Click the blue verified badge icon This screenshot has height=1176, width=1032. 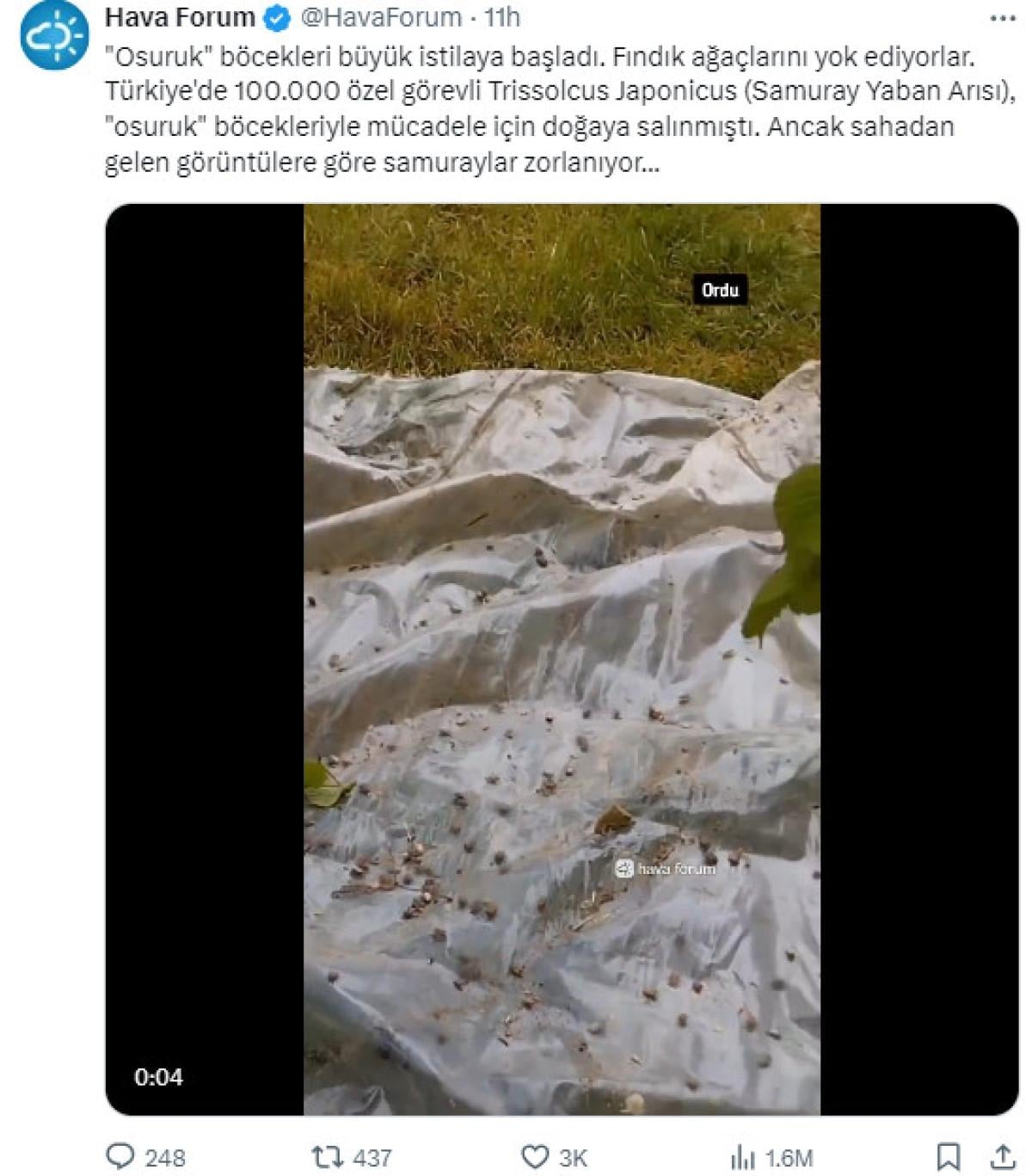pos(277,17)
